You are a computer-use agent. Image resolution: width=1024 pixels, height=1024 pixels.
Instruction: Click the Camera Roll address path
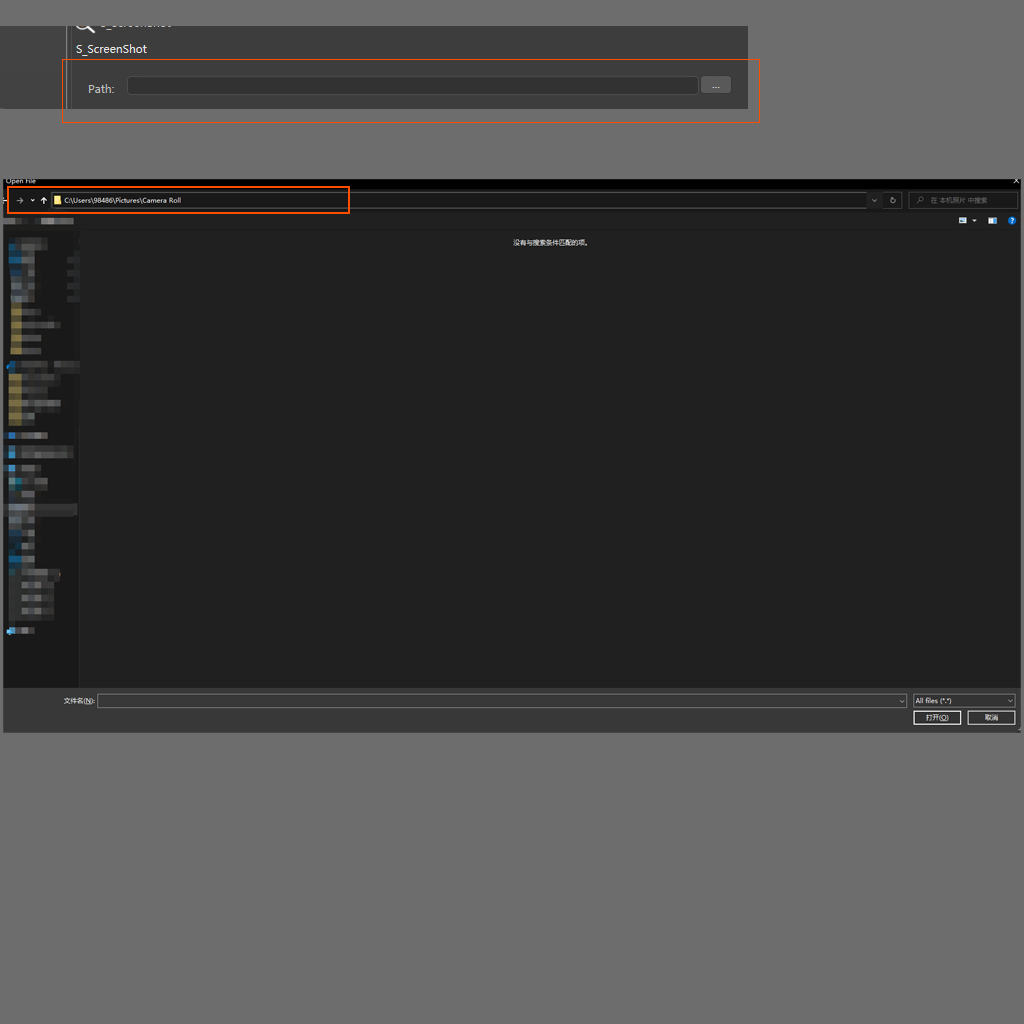tap(123, 200)
